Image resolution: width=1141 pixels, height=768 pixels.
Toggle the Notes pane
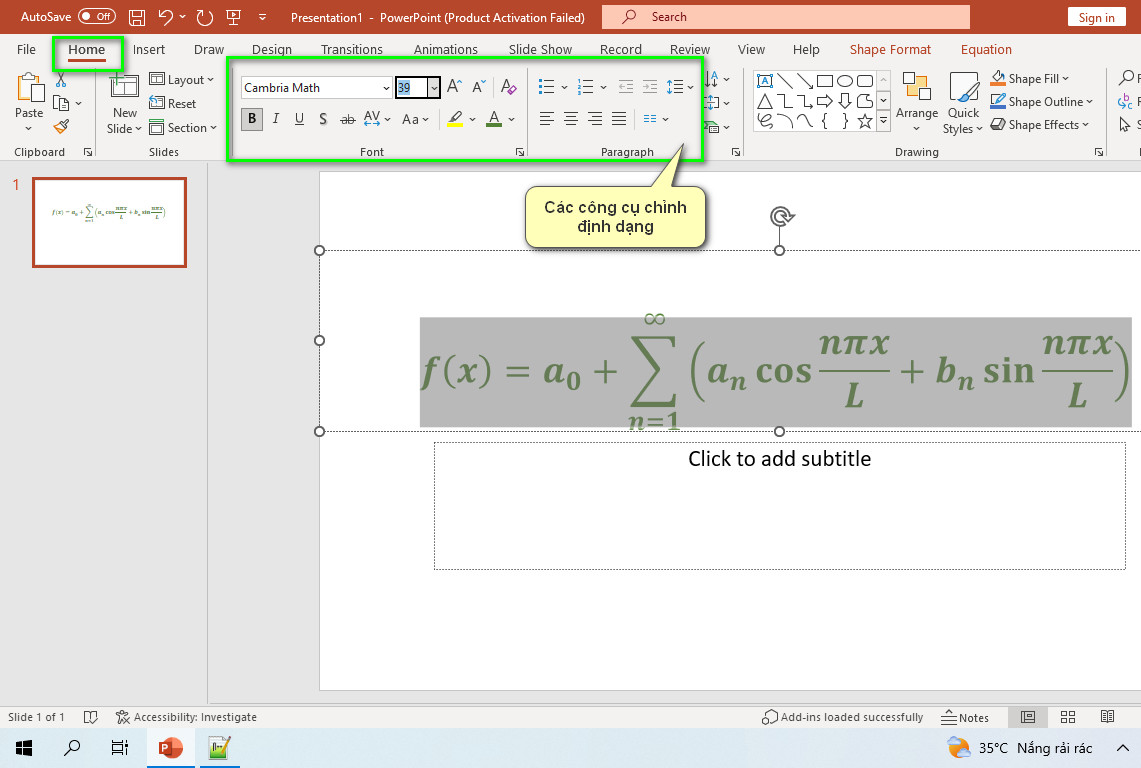965,718
